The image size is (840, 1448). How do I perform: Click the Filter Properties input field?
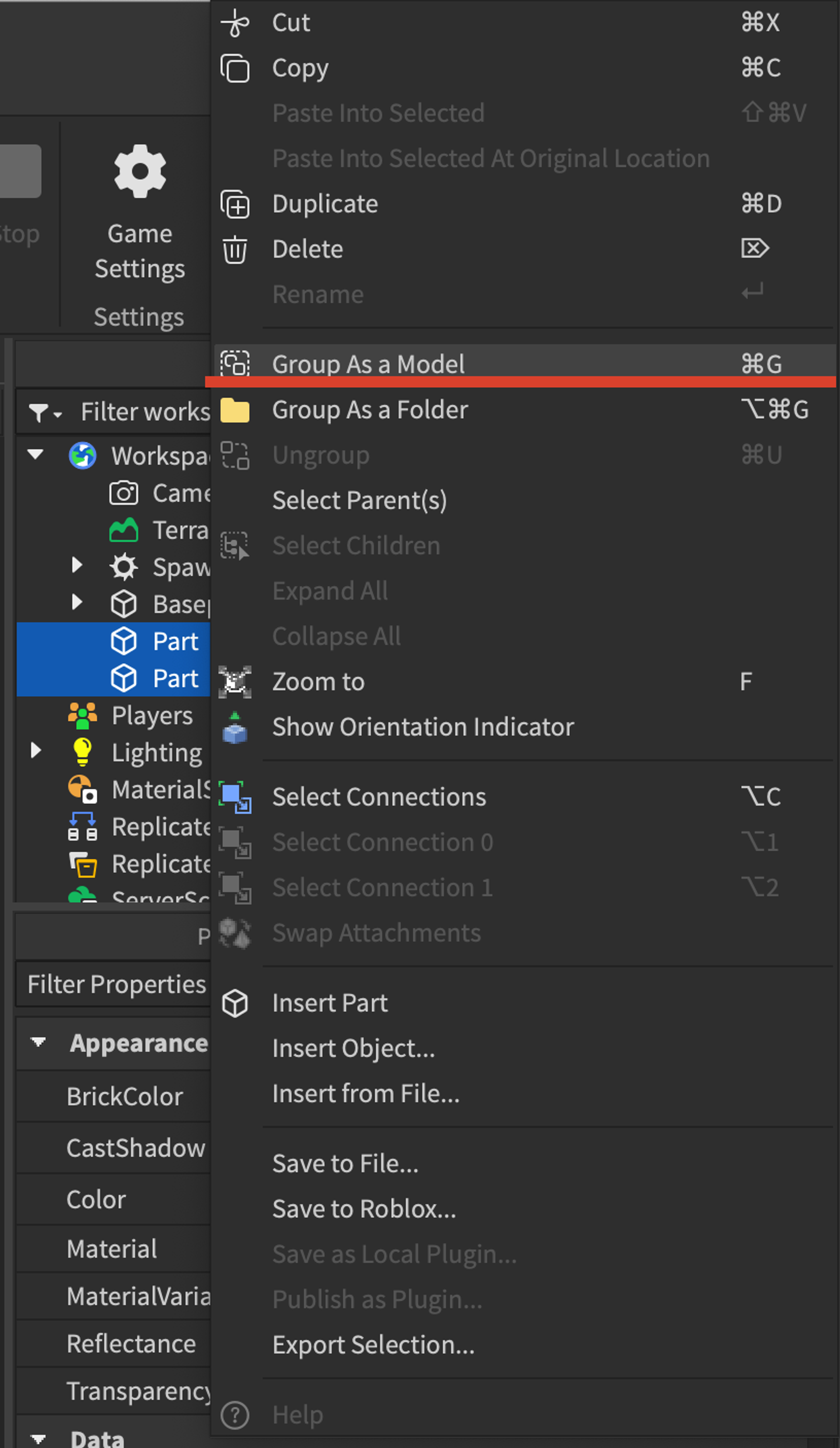coord(113,984)
